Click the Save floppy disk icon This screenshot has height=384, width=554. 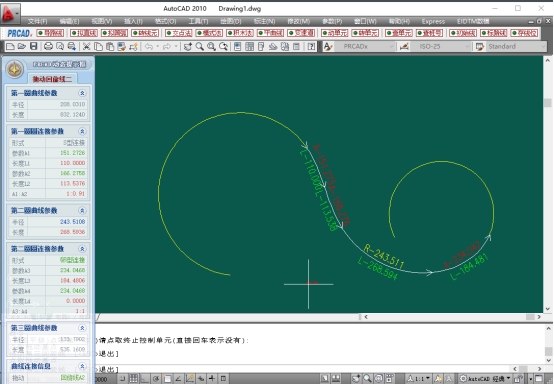coord(34,46)
